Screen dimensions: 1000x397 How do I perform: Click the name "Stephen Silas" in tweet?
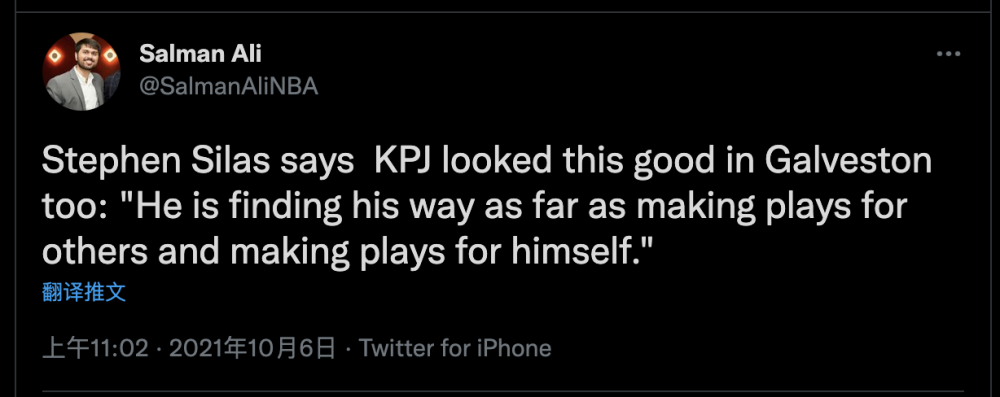pyautogui.click(x=156, y=162)
